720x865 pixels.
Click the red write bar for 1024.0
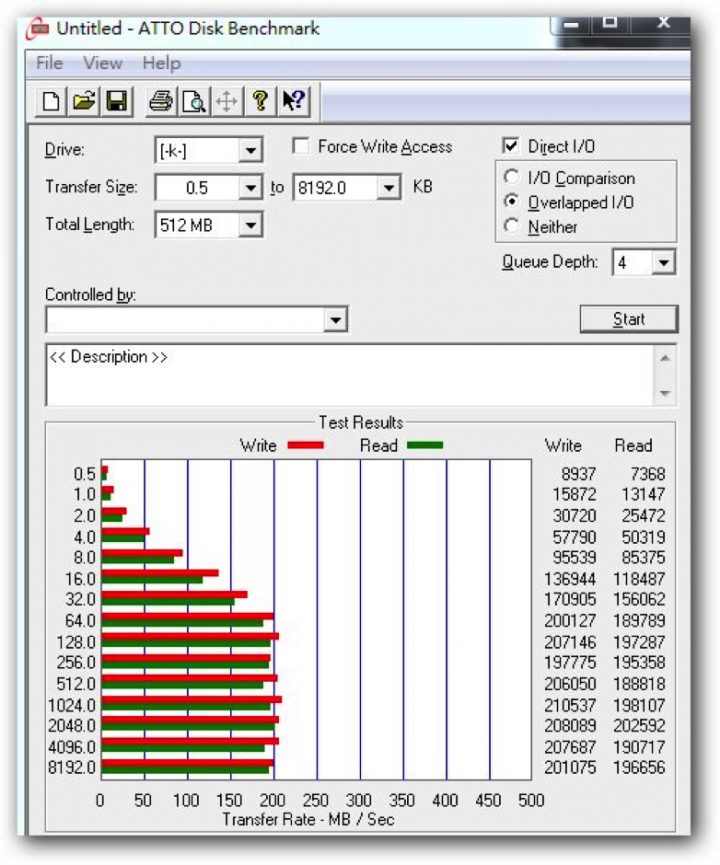(x=191, y=700)
